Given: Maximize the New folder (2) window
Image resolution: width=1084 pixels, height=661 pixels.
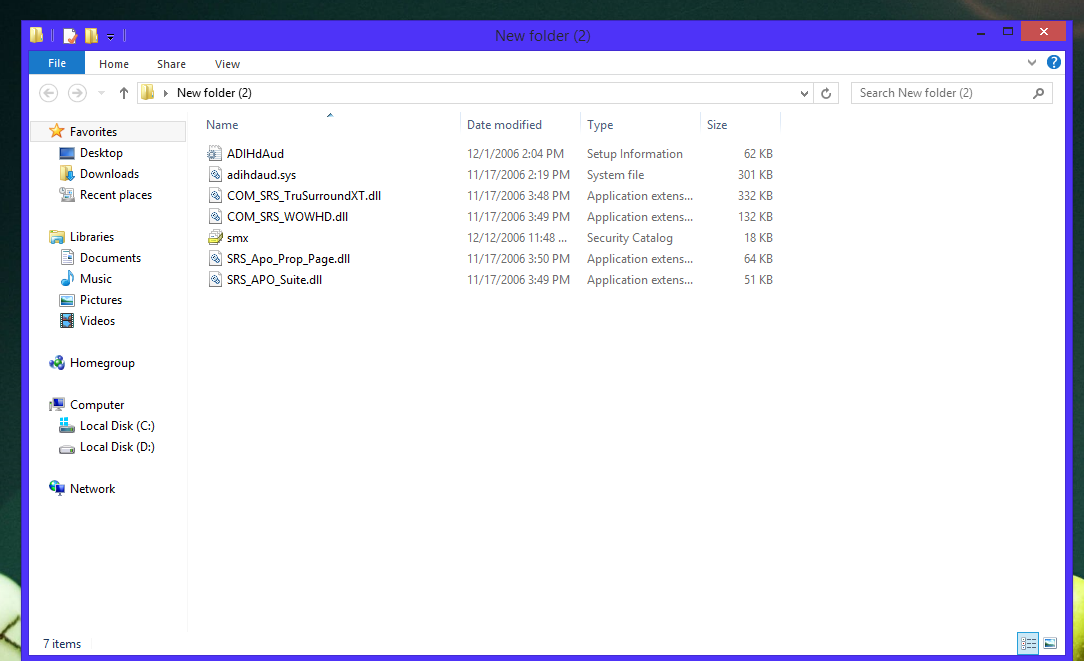Looking at the screenshot, I should pyautogui.click(x=1008, y=32).
